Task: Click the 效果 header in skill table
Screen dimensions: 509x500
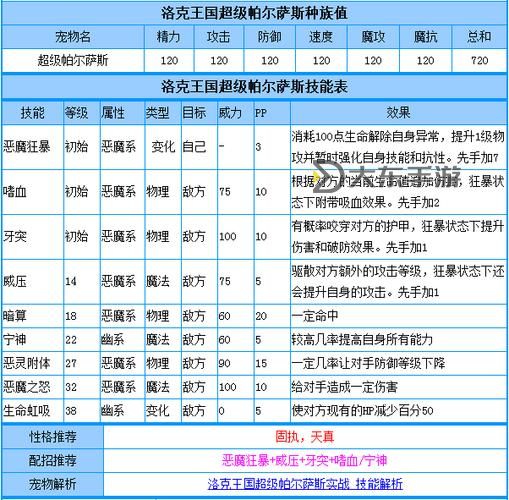Action: pyautogui.click(x=398, y=113)
